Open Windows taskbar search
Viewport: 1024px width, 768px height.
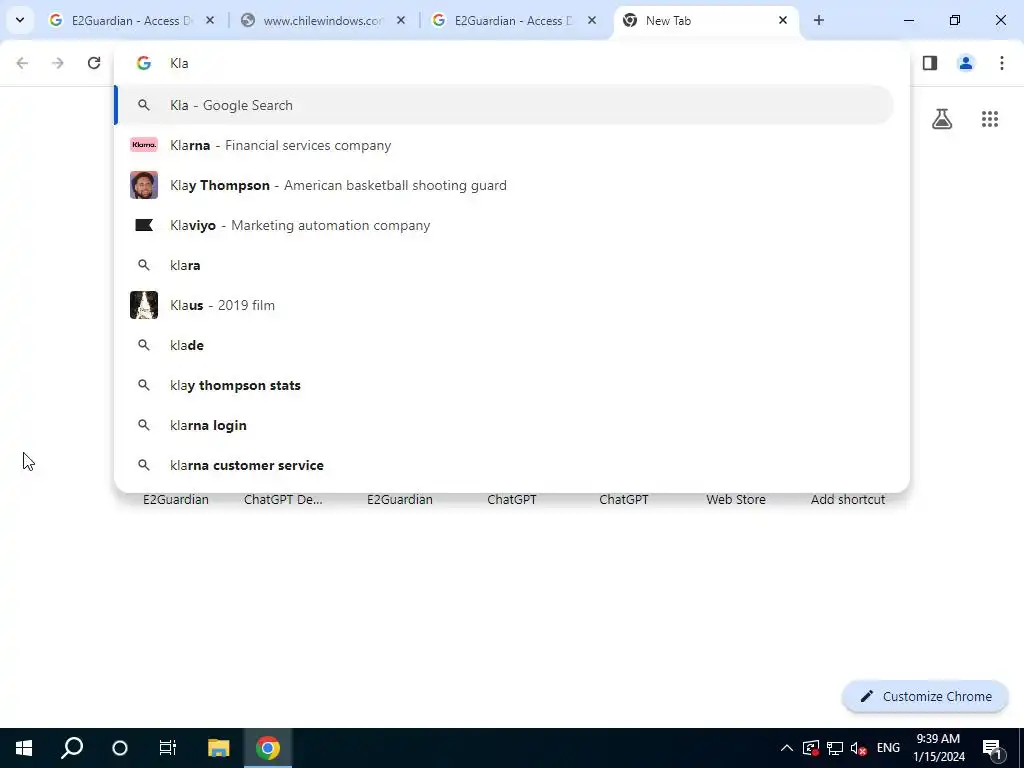point(72,748)
